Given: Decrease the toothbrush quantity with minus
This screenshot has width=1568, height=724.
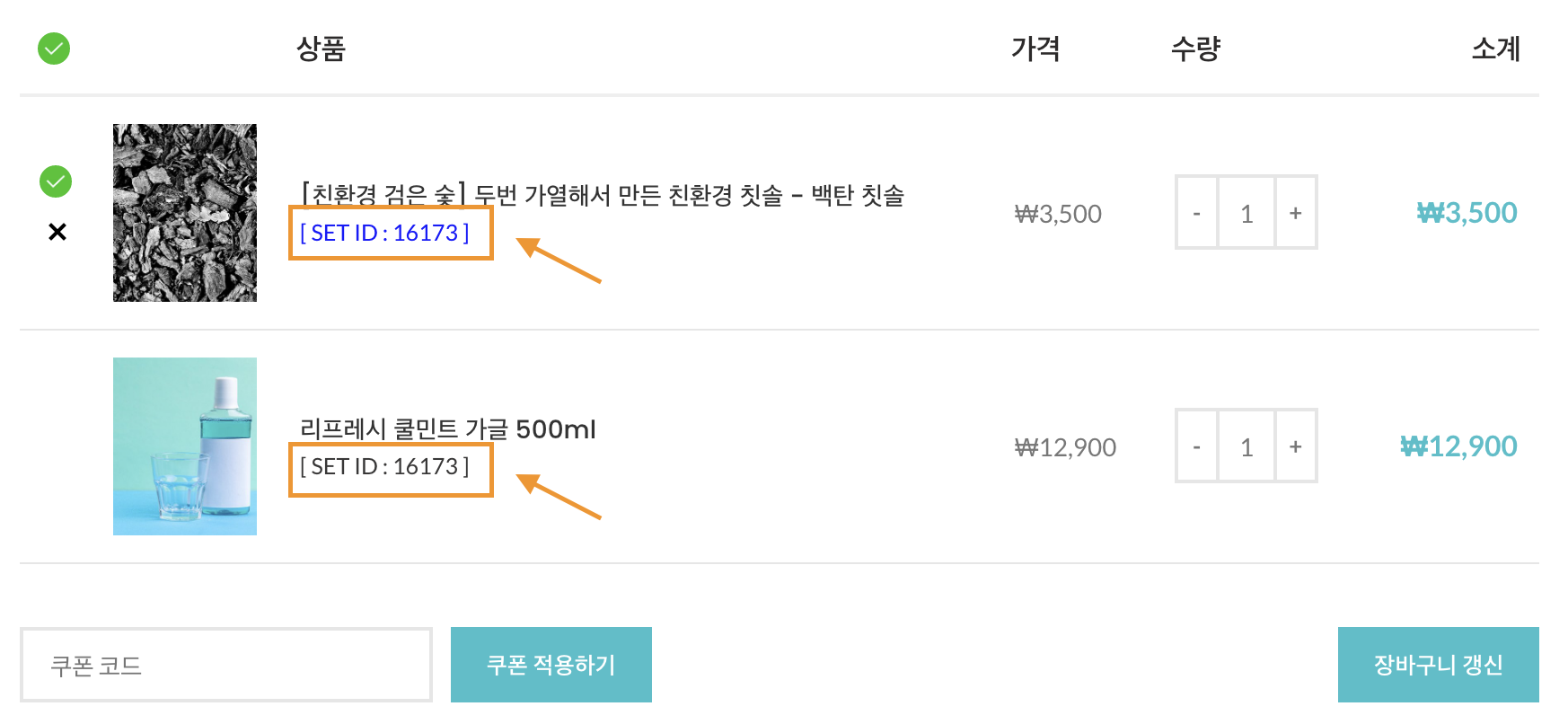Looking at the screenshot, I should coord(1196,213).
